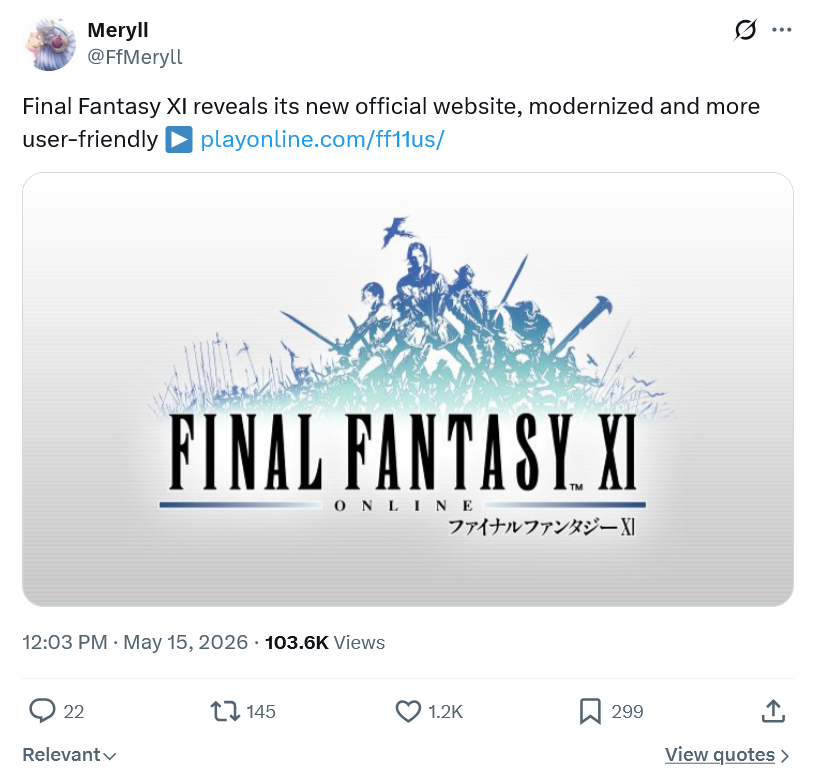The width and height of the screenshot is (815, 782).
Task: Click the reply speech bubble icon
Action: [42, 711]
